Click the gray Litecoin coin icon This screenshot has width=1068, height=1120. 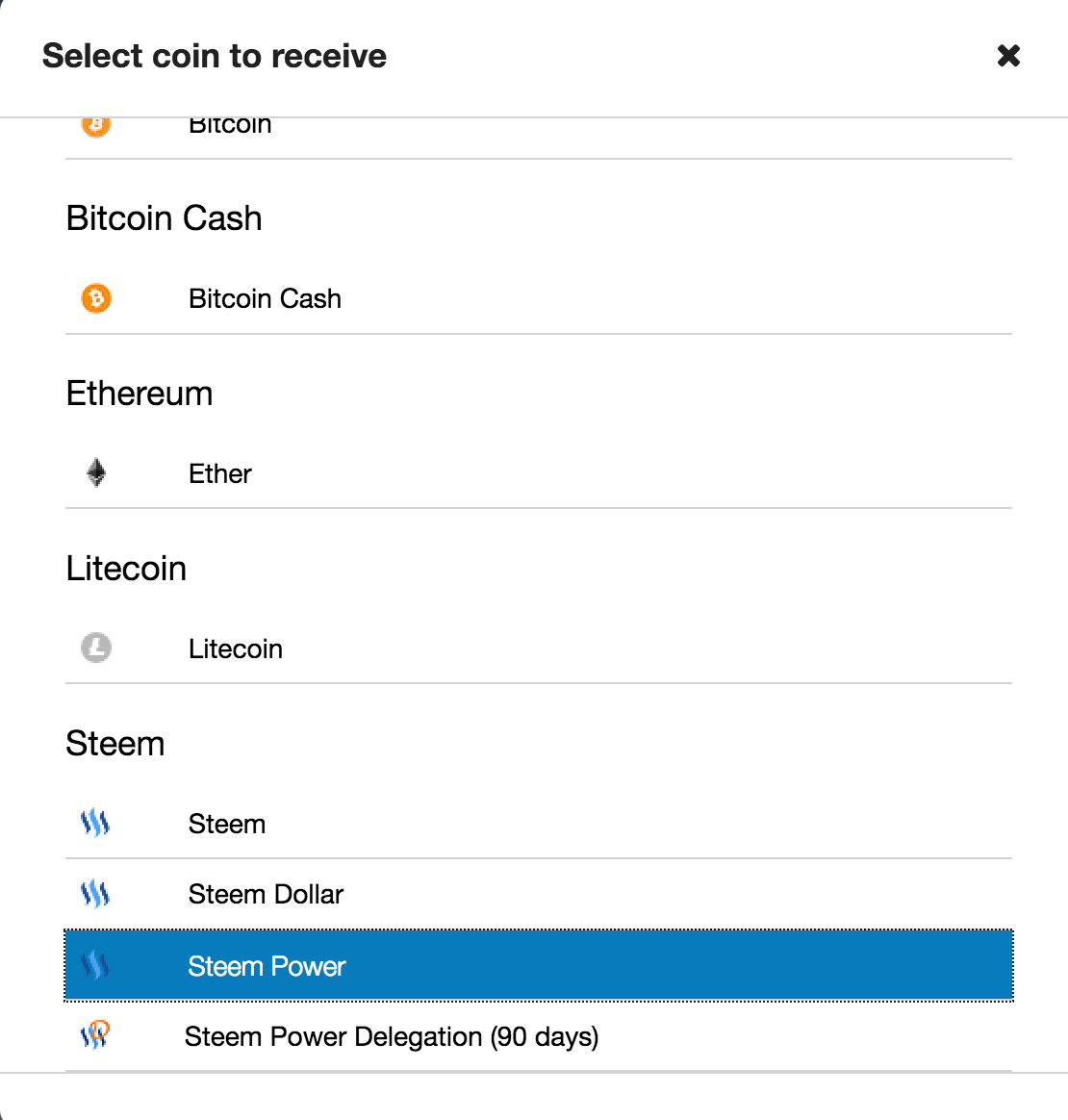click(x=96, y=648)
